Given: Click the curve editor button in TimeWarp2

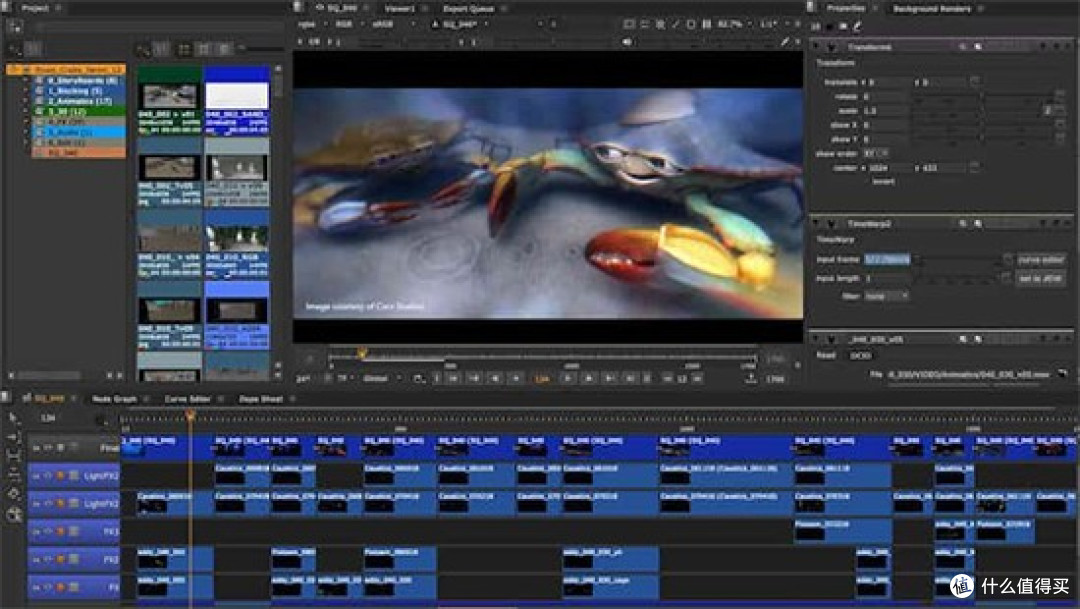Looking at the screenshot, I should [1041, 260].
